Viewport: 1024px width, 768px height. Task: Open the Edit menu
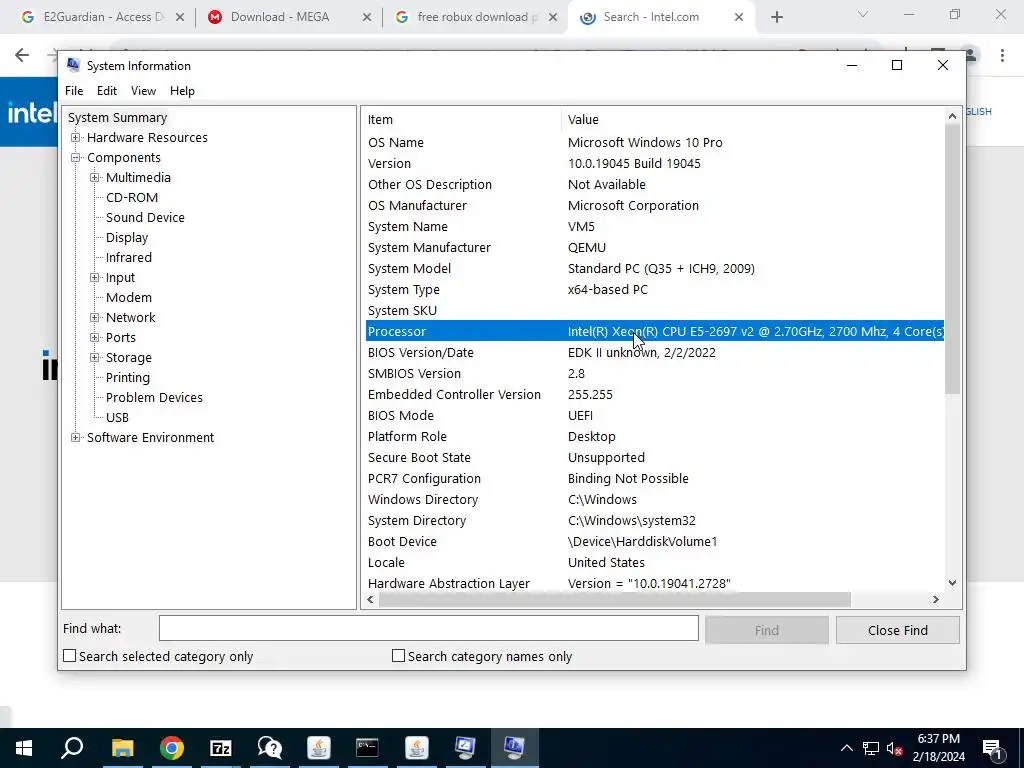coord(107,91)
